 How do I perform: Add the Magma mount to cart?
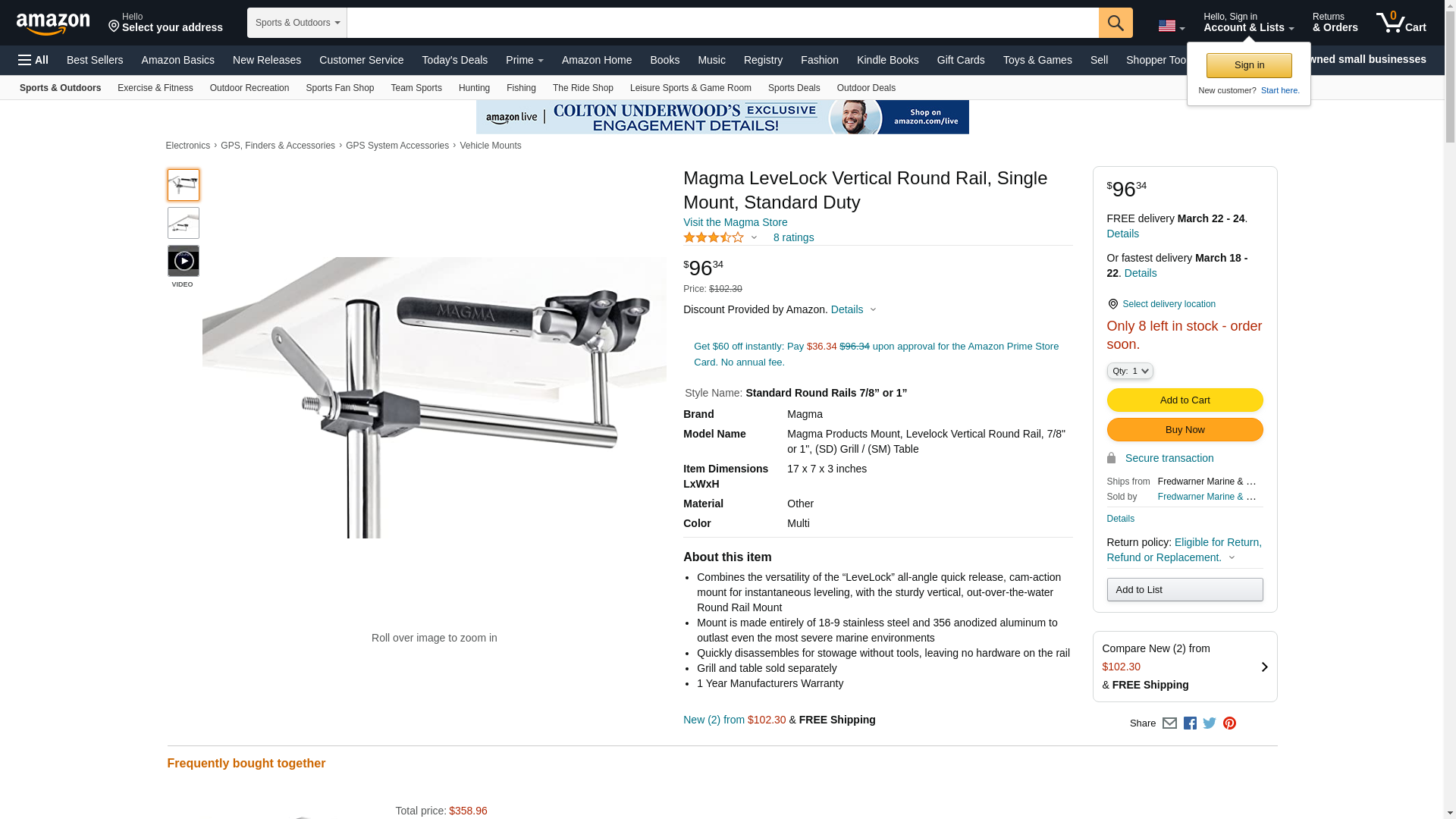(x=1185, y=400)
